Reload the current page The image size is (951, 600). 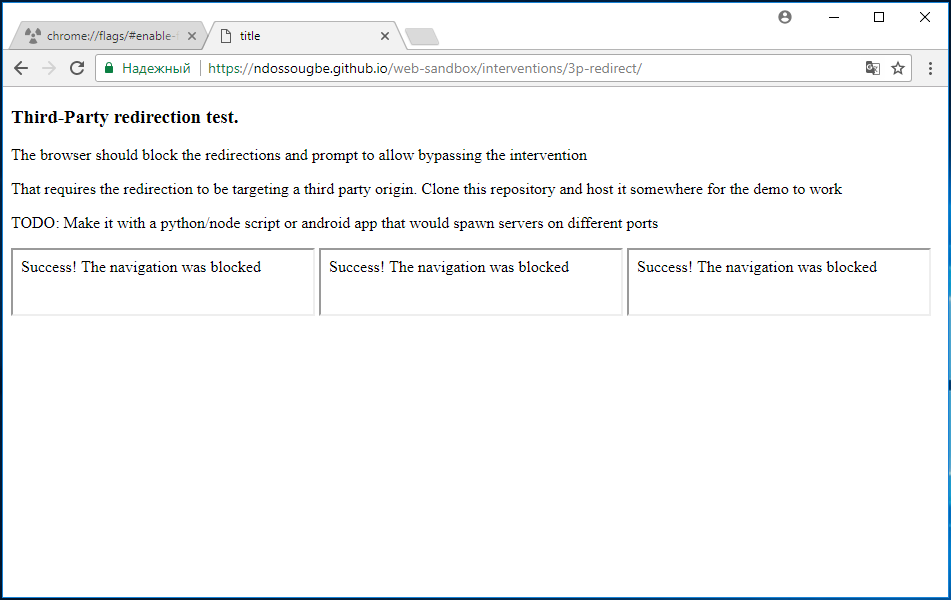(x=77, y=68)
